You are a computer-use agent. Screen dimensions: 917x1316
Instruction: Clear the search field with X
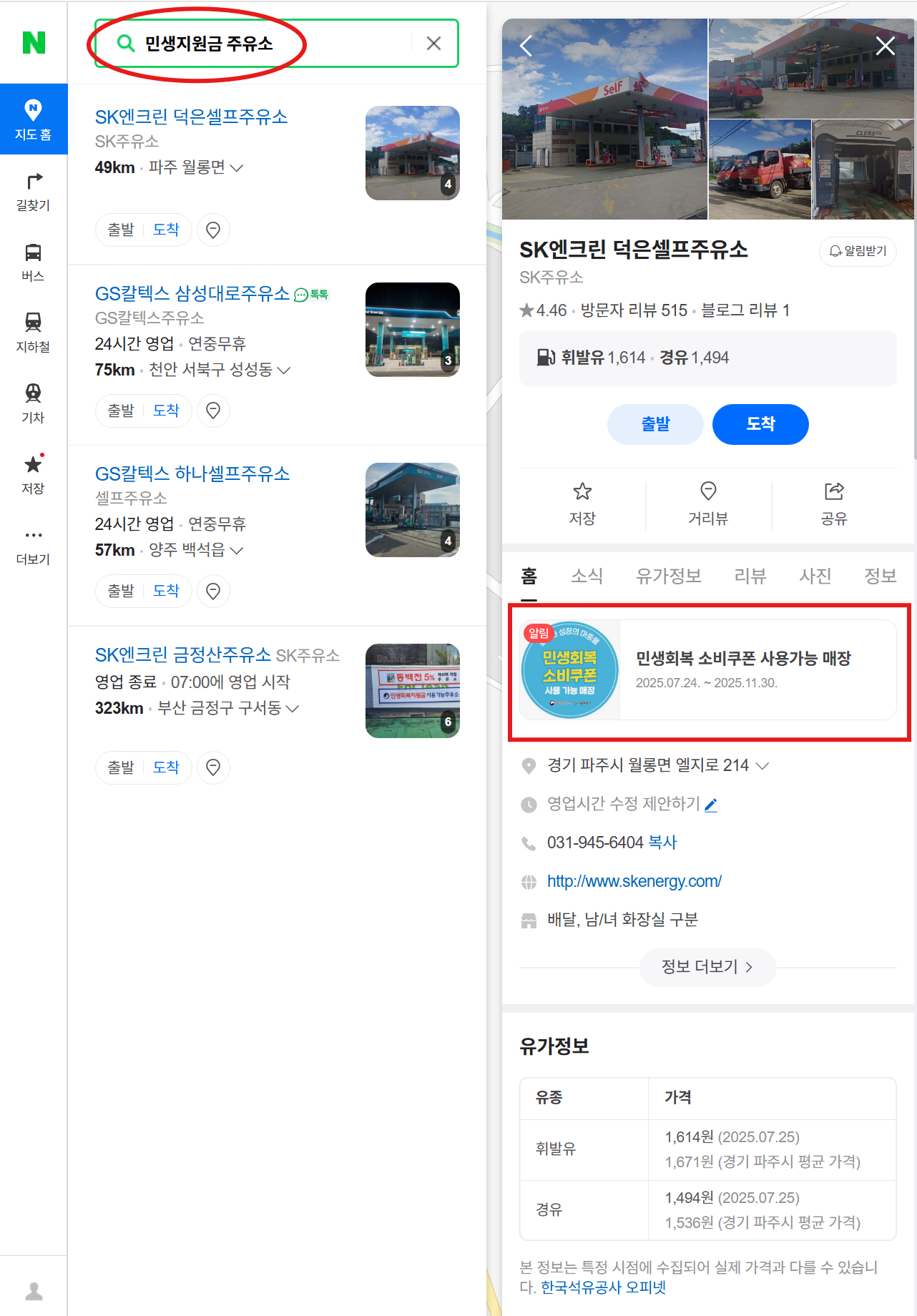tap(433, 44)
